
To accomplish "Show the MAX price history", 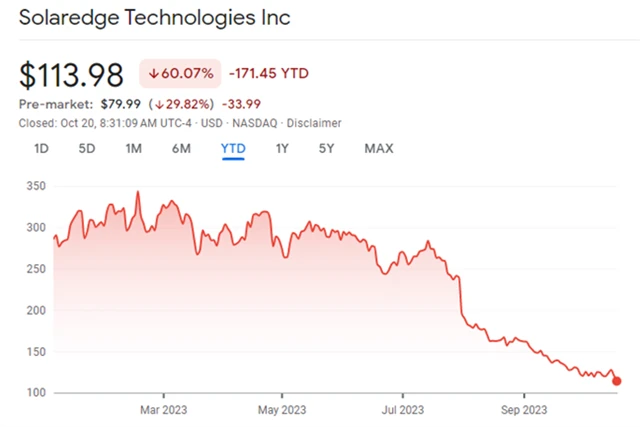I will 378,148.
